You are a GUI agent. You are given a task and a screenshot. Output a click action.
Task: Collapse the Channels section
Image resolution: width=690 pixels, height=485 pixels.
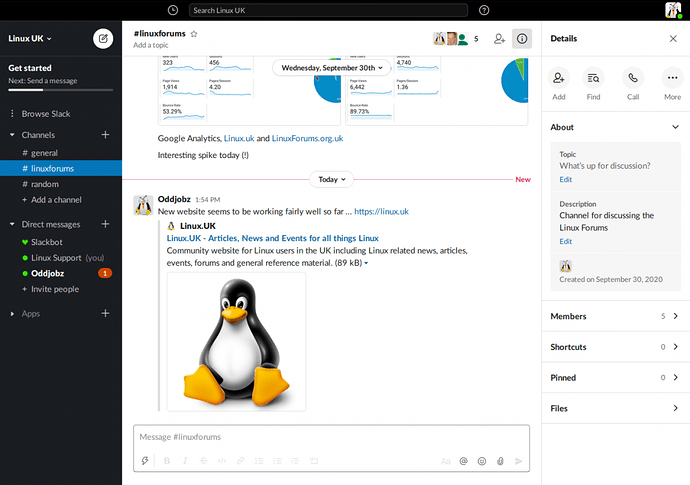pos(12,135)
